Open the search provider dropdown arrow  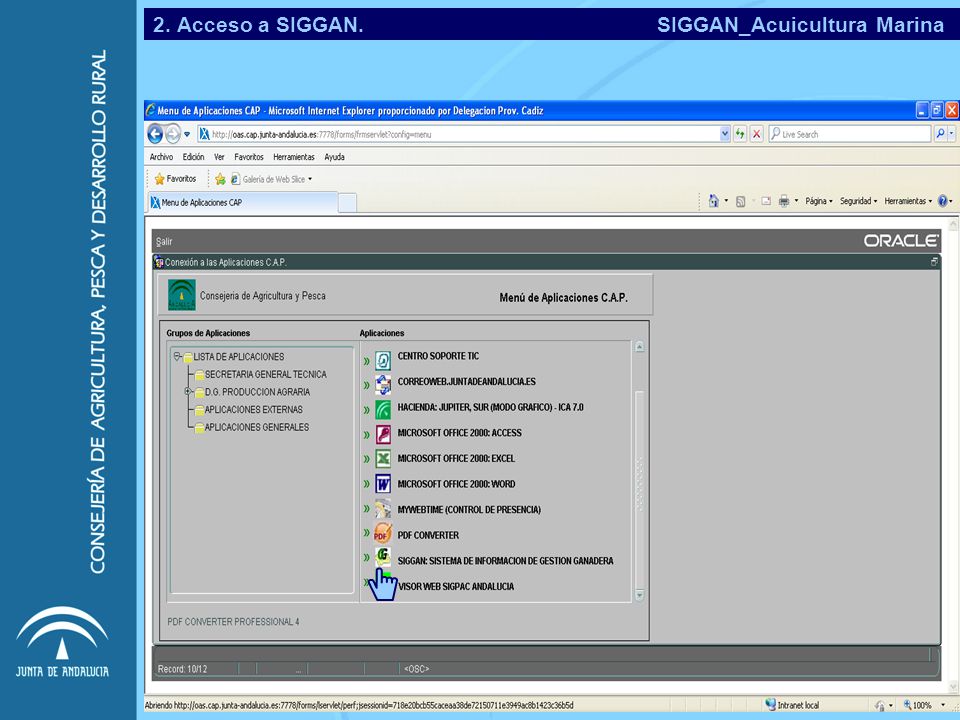951,133
